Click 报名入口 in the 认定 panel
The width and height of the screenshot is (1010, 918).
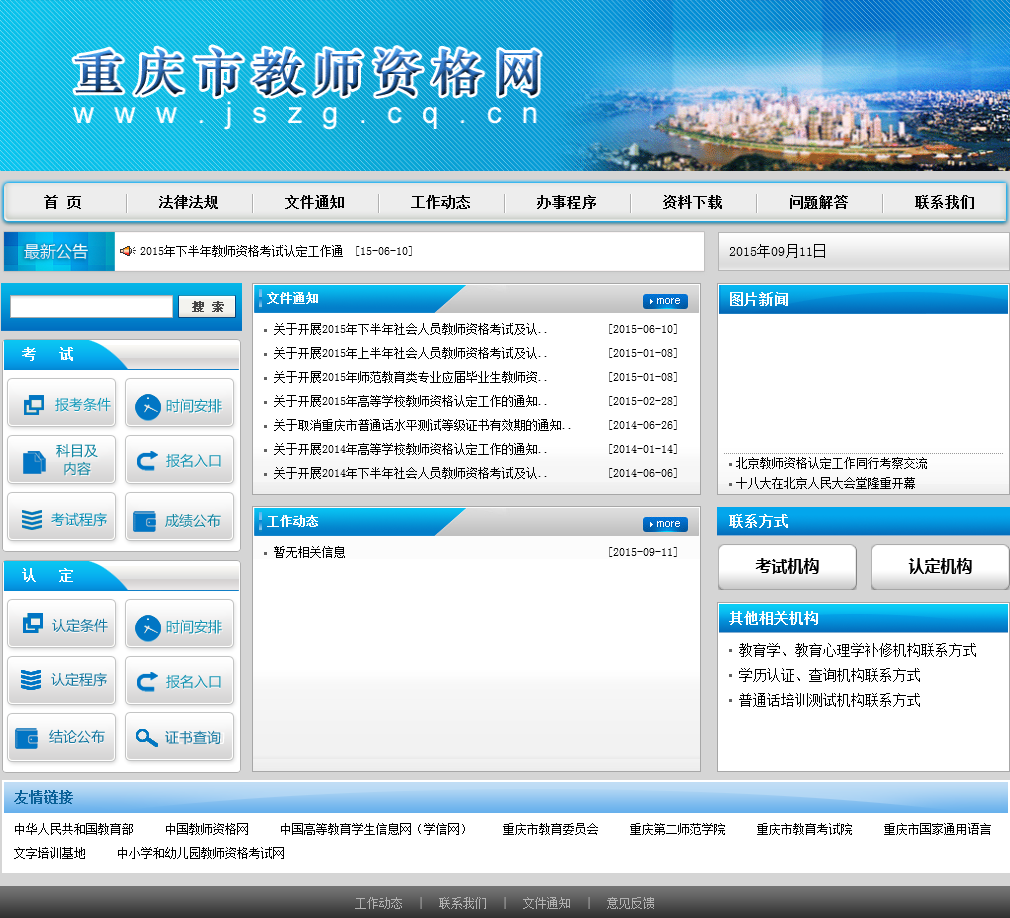(x=179, y=681)
